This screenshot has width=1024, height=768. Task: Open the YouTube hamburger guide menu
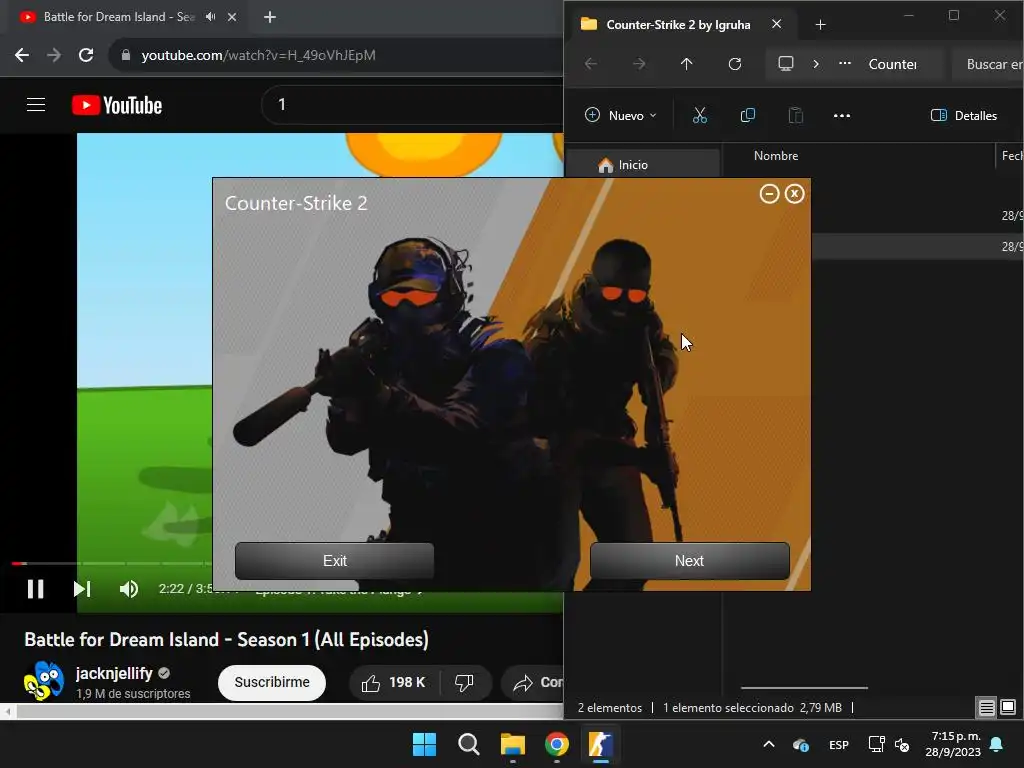(36, 104)
